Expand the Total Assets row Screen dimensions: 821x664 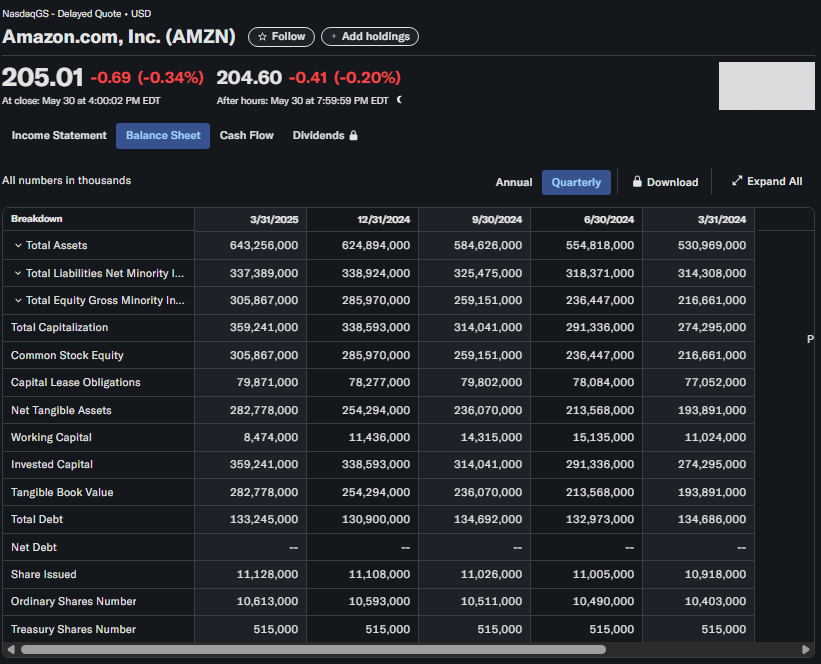(x=18, y=245)
